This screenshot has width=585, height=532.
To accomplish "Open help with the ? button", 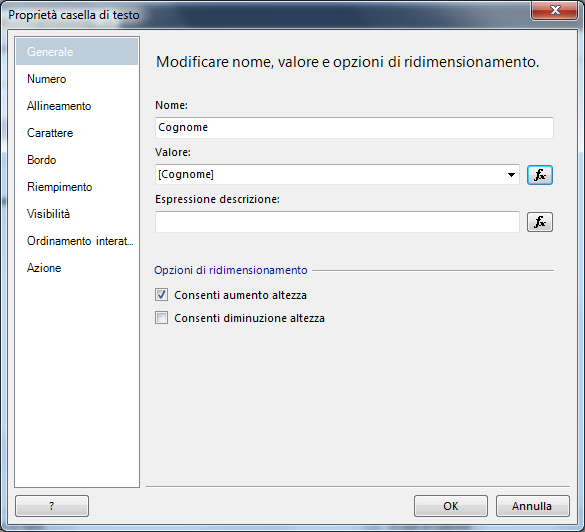I will (x=52, y=506).
